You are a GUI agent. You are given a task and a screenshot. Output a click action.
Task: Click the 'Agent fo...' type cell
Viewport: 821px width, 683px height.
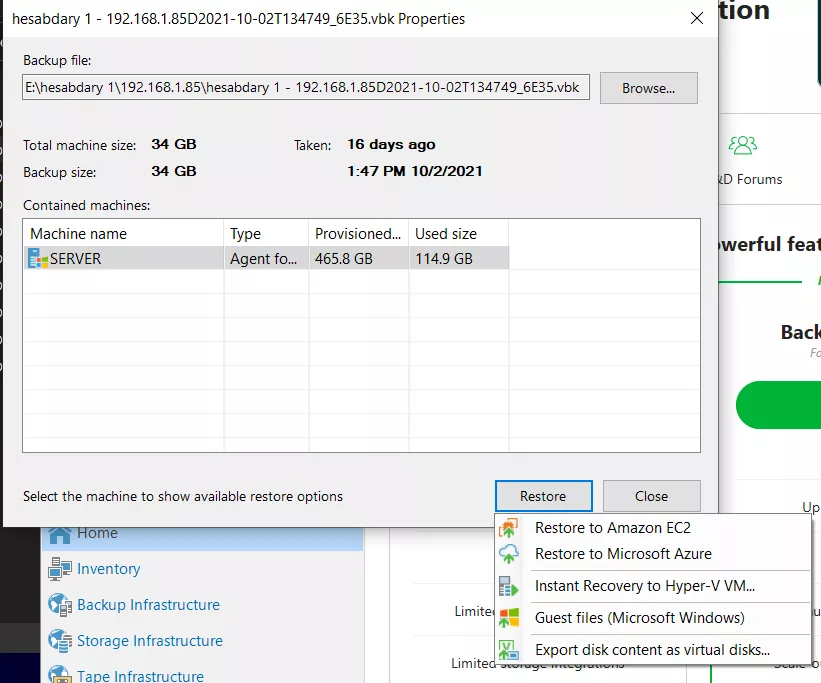[267, 259]
